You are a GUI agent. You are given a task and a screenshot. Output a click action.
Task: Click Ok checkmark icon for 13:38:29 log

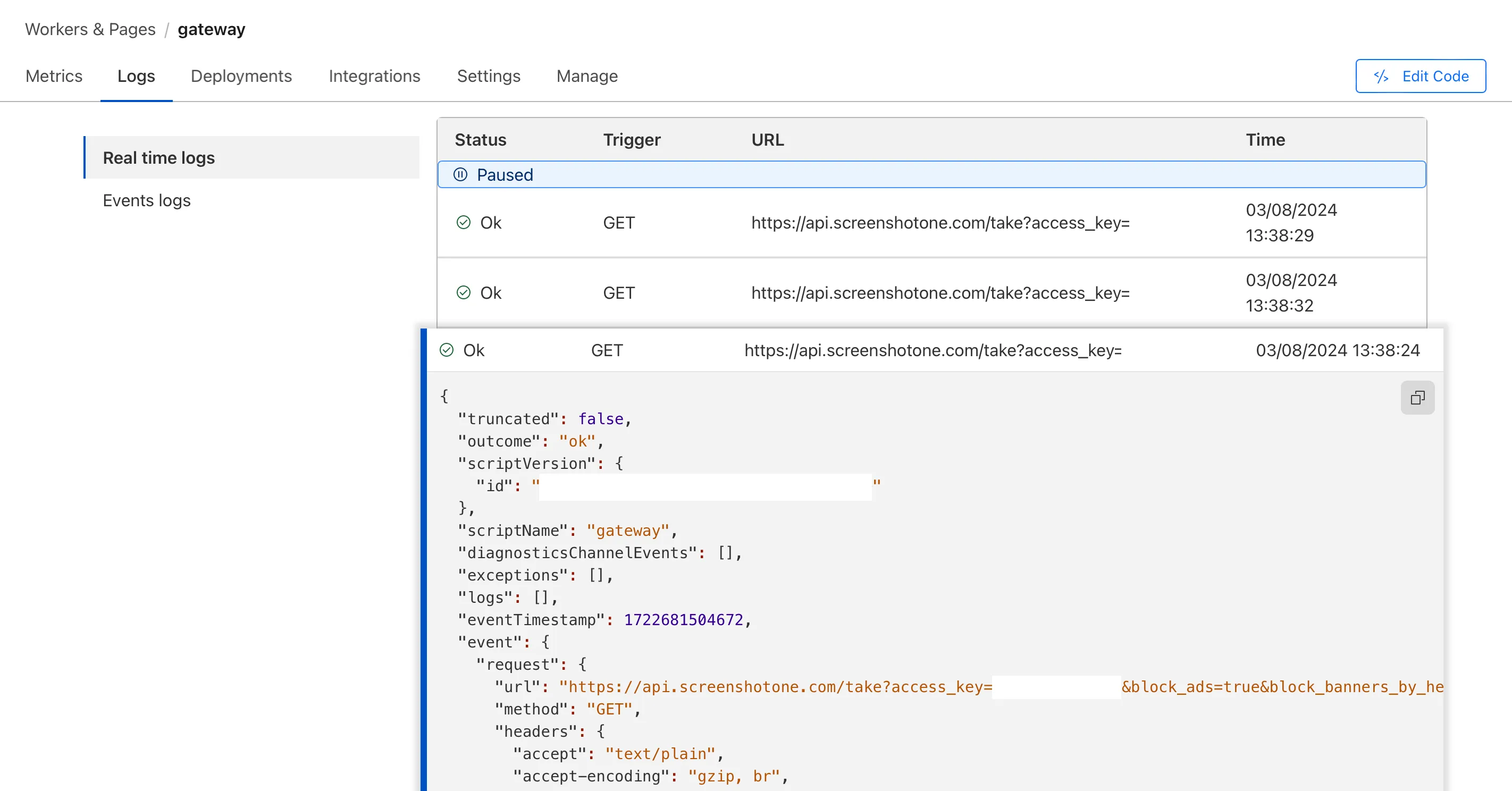463,222
